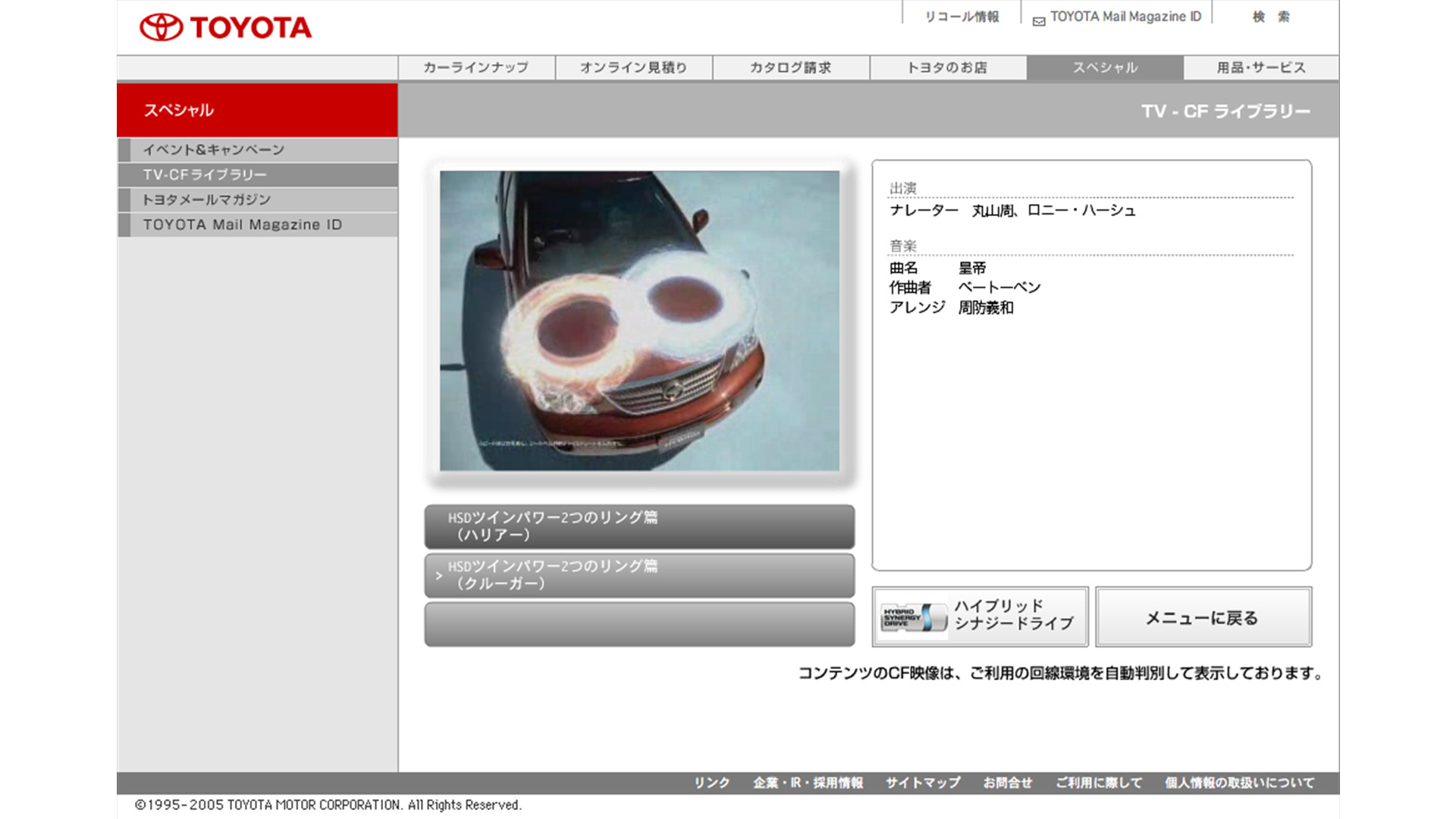The width and height of the screenshot is (1456, 819).
Task: Click the 音楽 section heading
Action: coord(903,246)
